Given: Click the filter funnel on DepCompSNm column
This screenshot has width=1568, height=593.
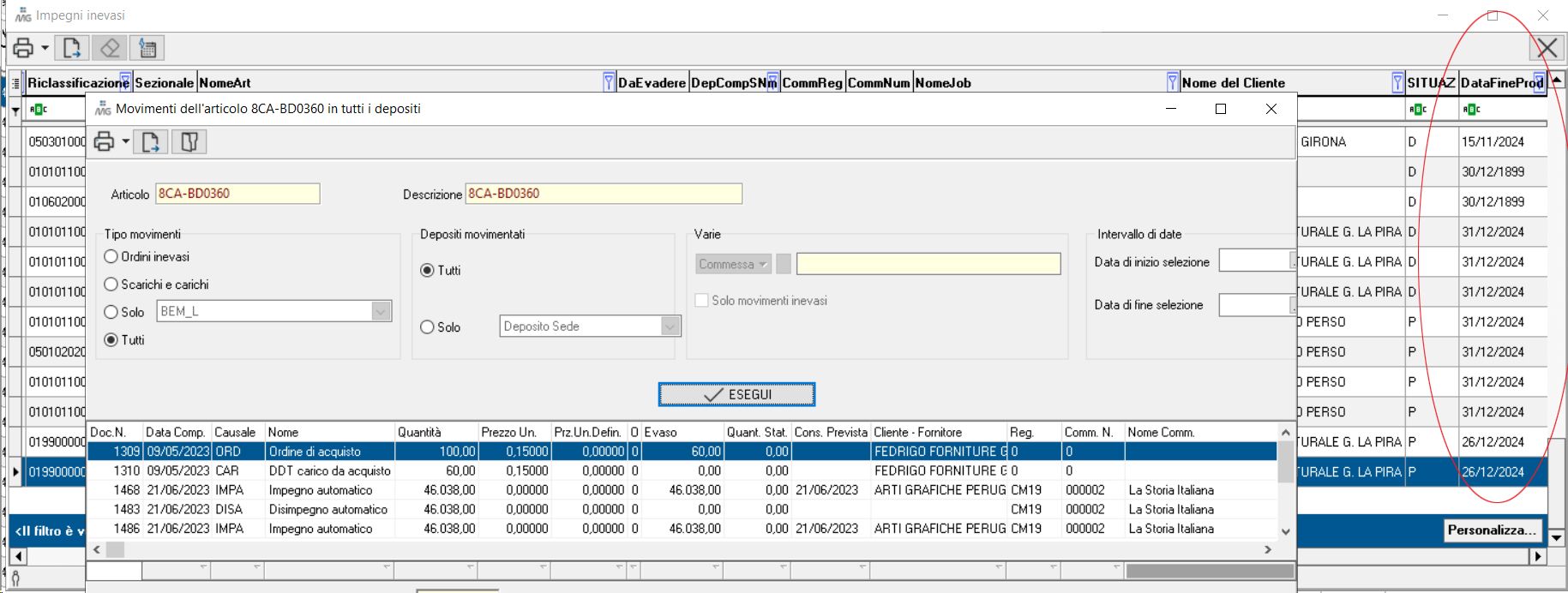Looking at the screenshot, I should 772,82.
